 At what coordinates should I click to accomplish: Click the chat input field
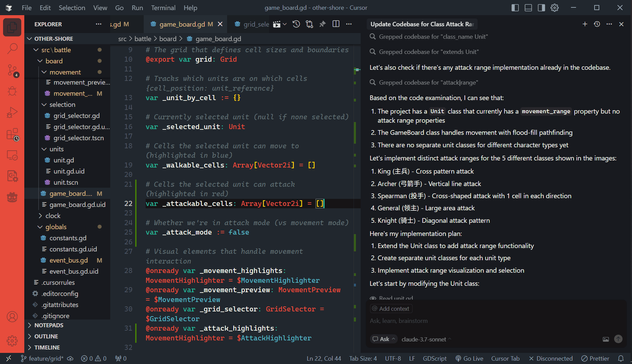tap(496, 321)
